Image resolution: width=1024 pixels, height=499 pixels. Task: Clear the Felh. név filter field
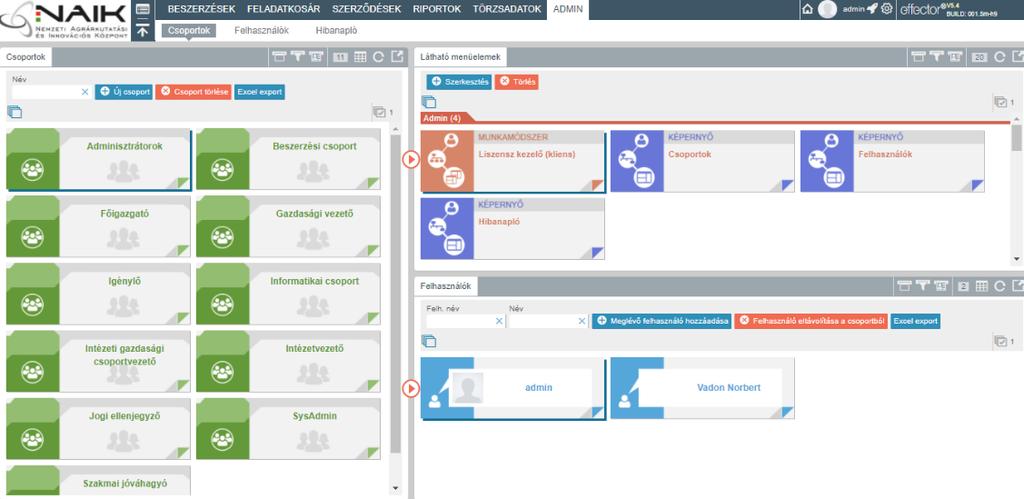click(x=500, y=321)
